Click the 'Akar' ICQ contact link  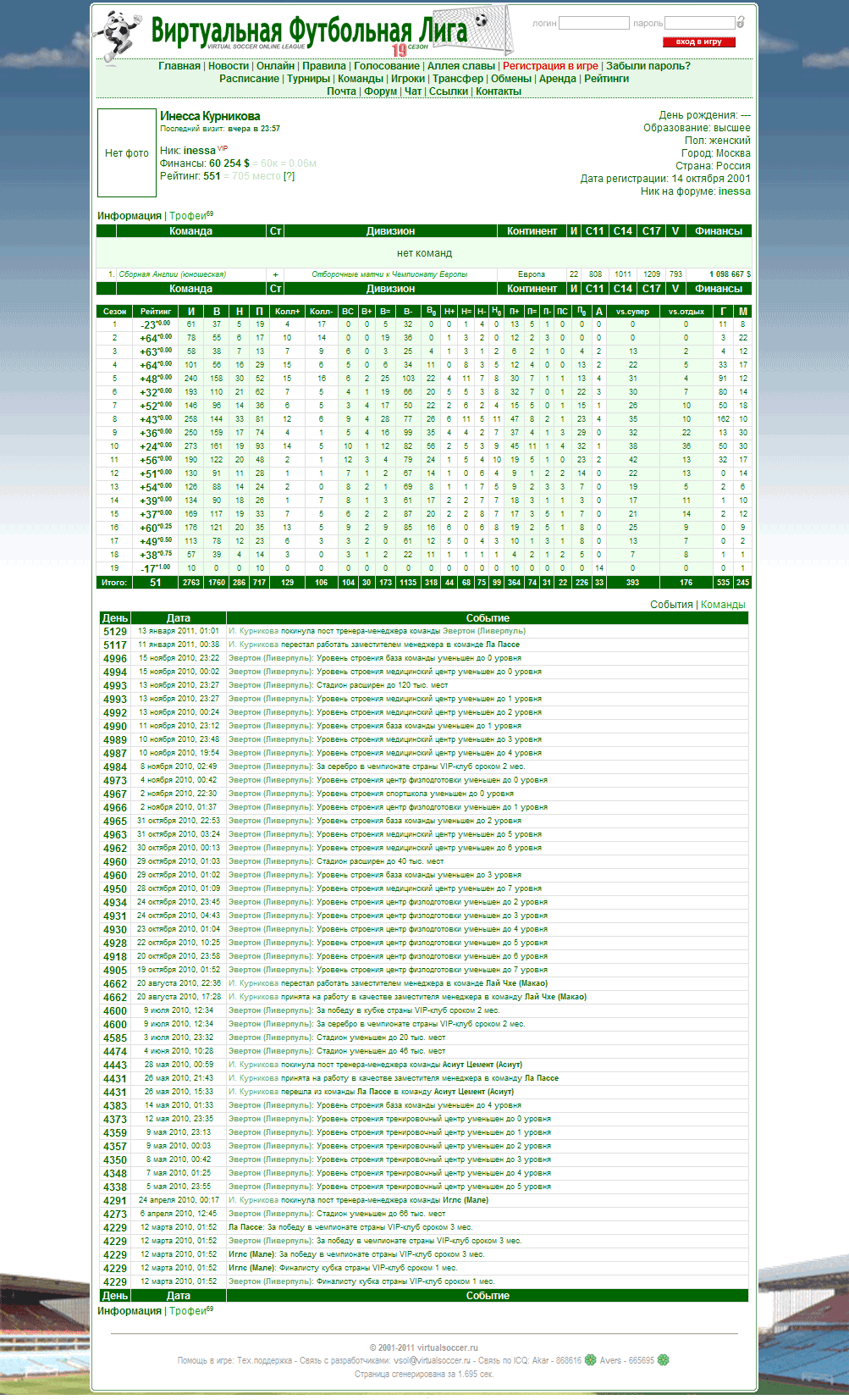[540, 1360]
